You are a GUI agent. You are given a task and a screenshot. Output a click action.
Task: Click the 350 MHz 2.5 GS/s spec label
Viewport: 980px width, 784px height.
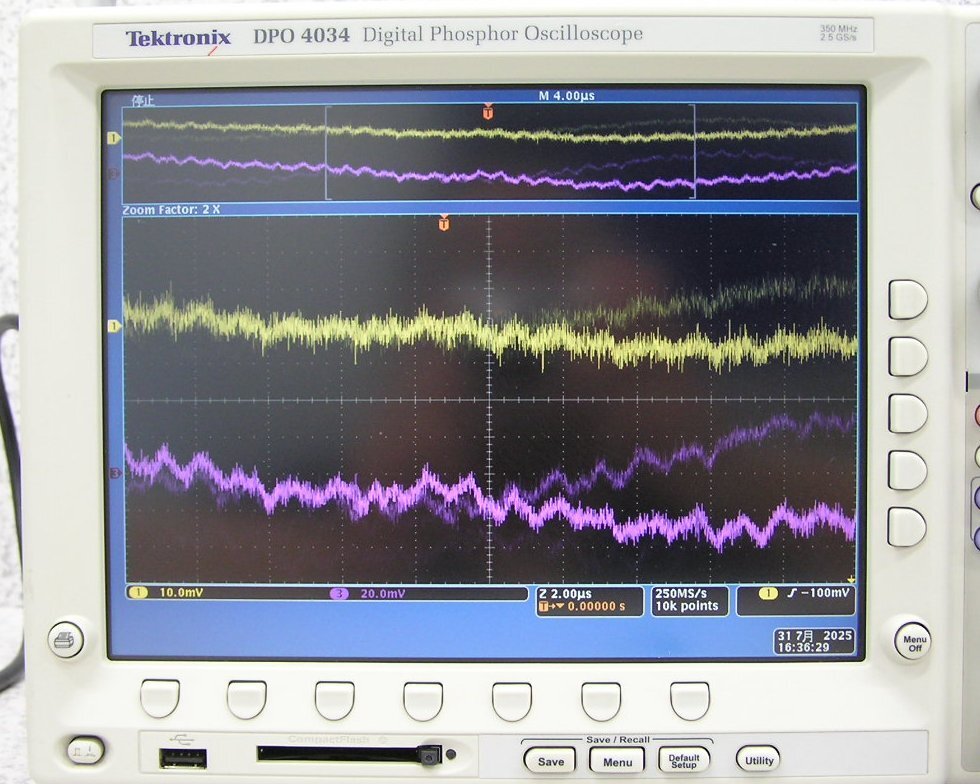pos(838,33)
